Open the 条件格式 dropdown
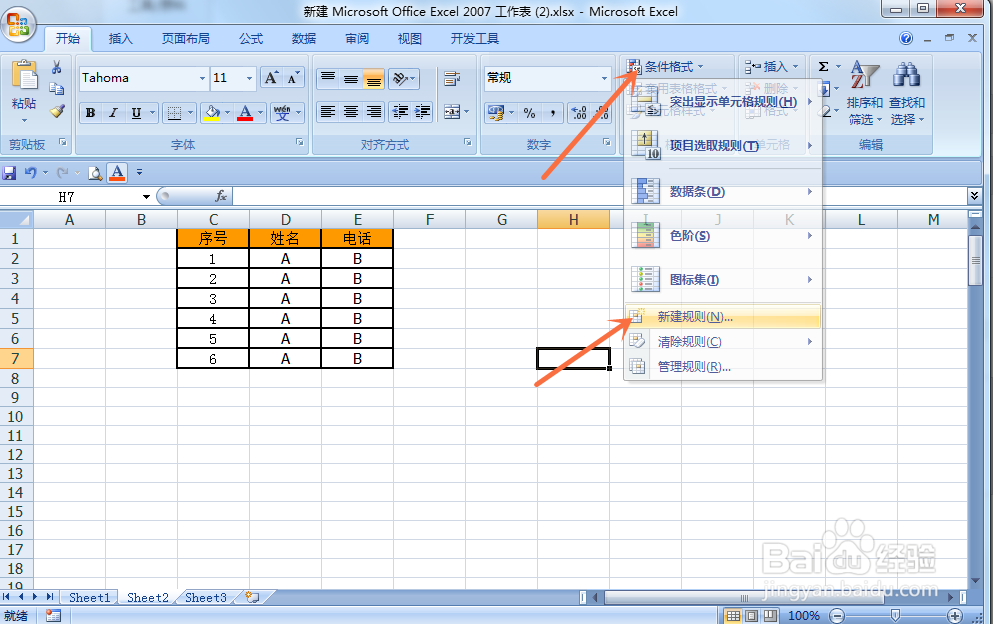 666,67
